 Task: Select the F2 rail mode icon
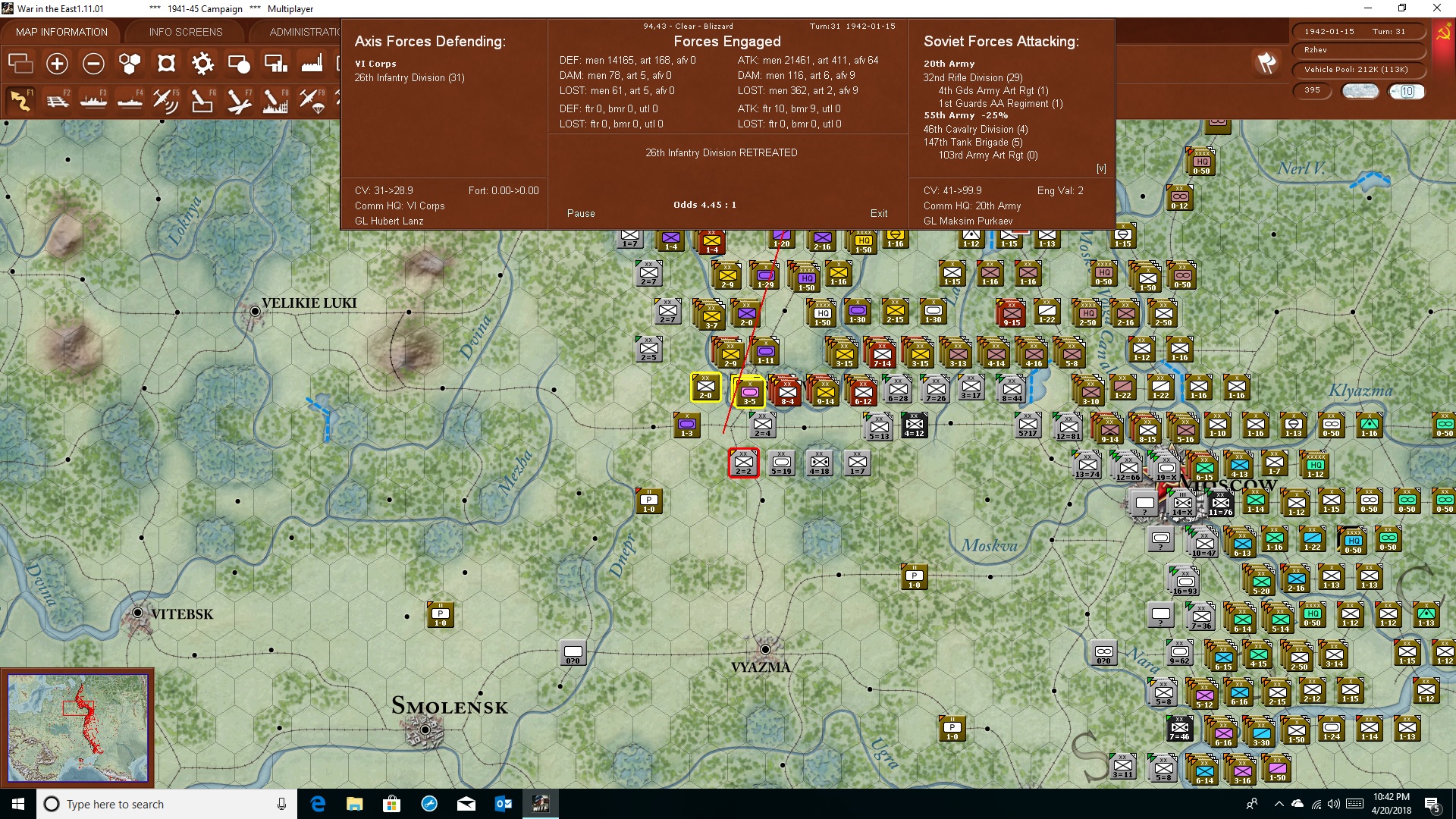pos(57,100)
